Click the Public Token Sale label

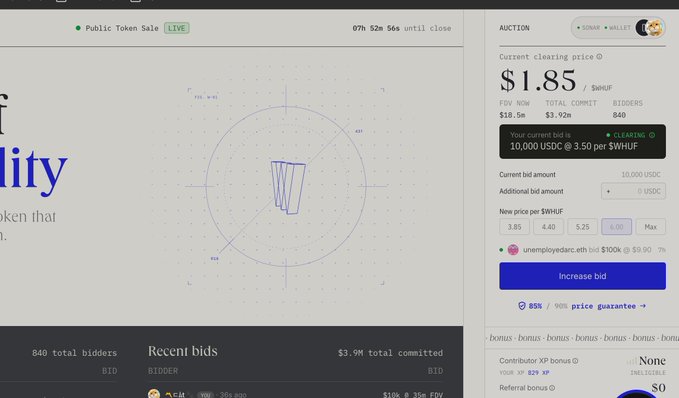pos(122,28)
